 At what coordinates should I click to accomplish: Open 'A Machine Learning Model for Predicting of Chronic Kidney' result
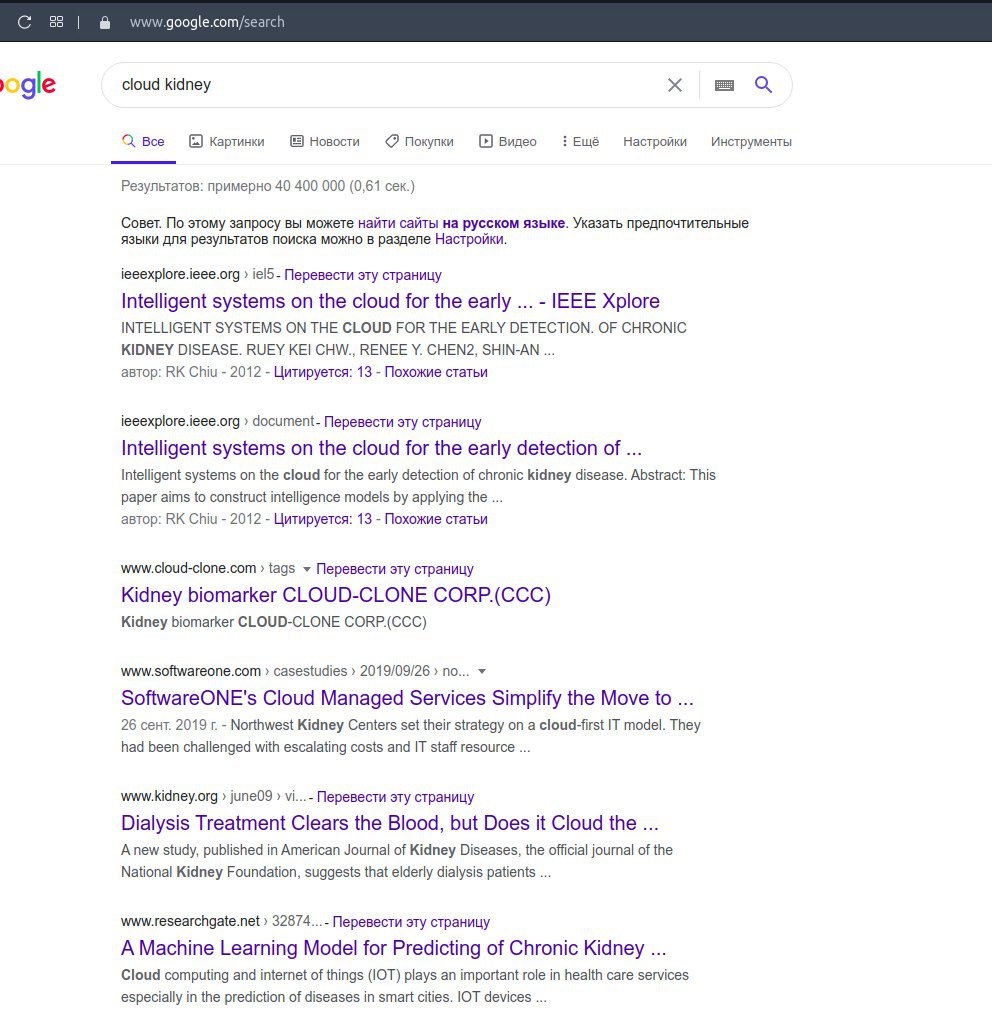point(393,949)
